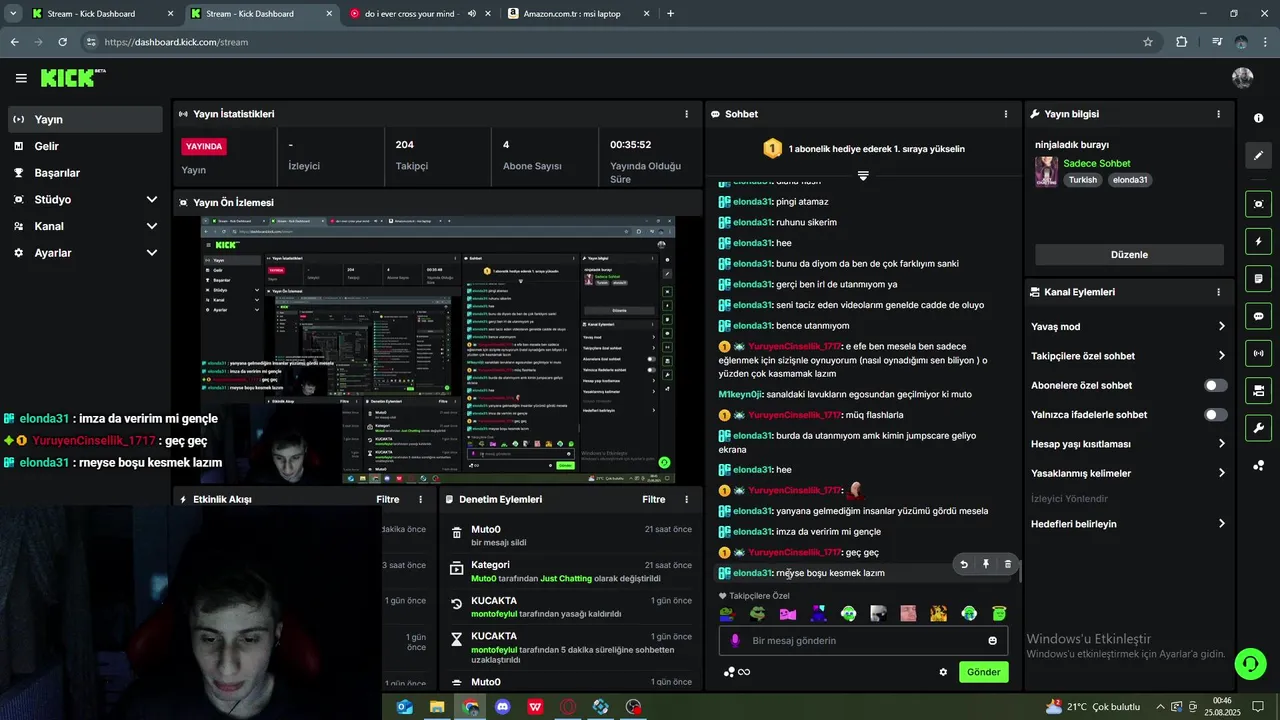
Task: Toggle the broadcast signal icon in the right sidebar
Action: [1258, 353]
